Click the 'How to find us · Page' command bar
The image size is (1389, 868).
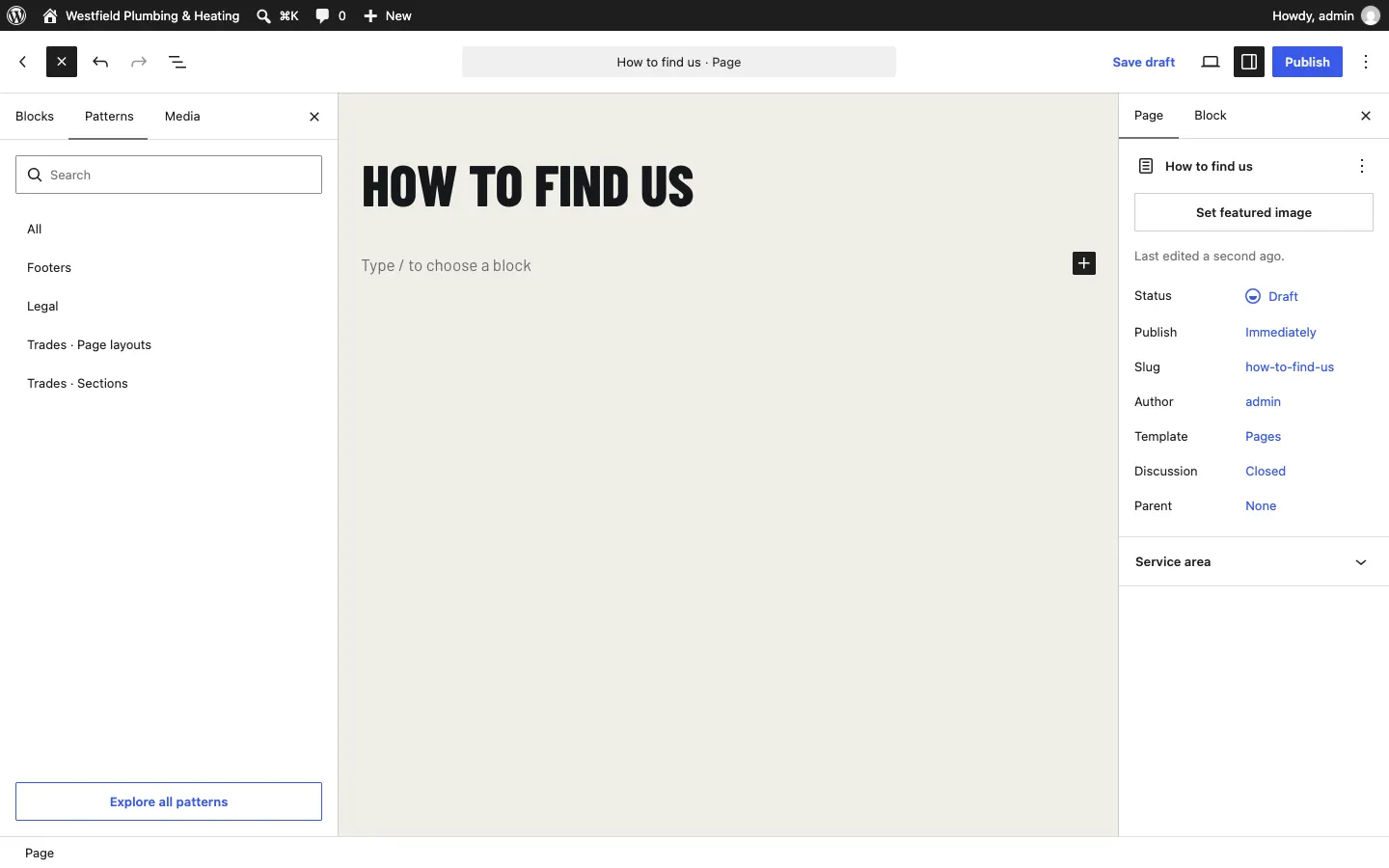click(x=679, y=62)
